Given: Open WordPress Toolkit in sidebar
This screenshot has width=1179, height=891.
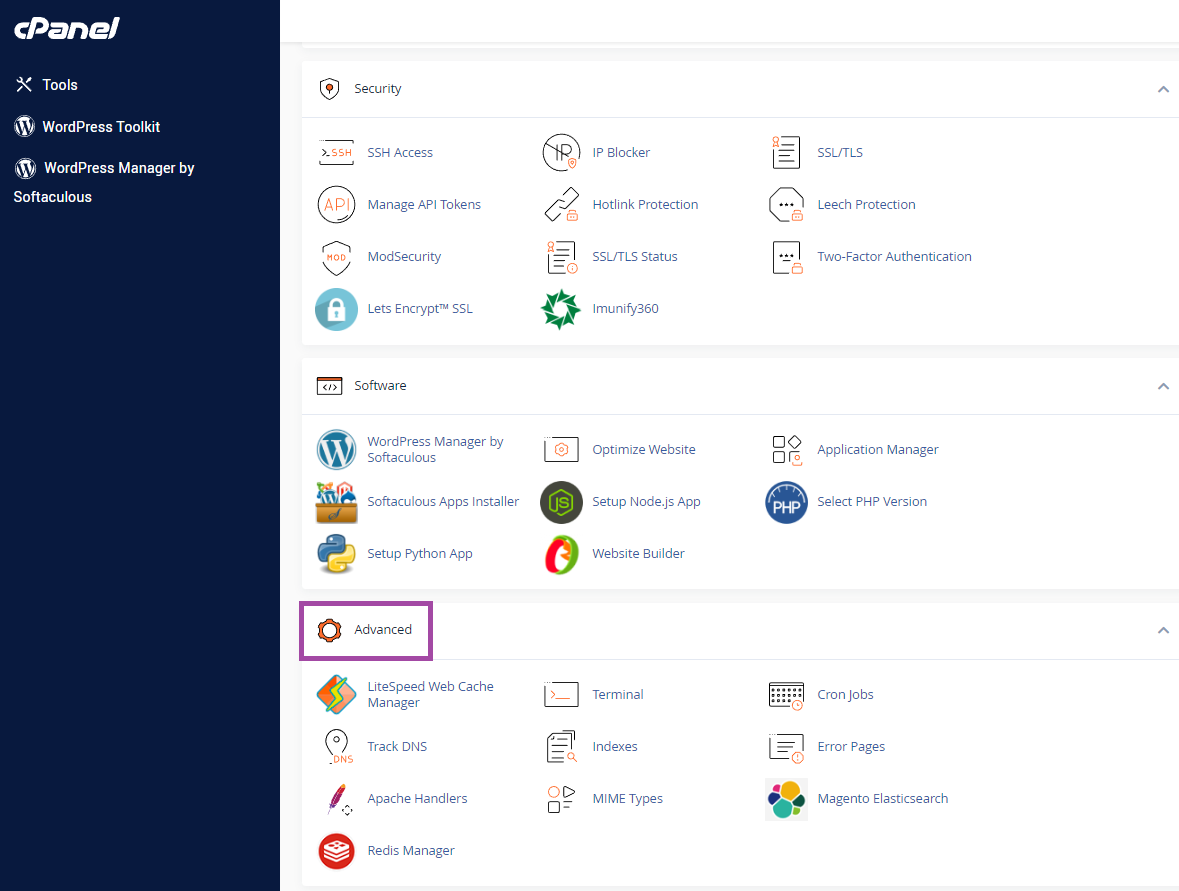Looking at the screenshot, I should point(87,126).
